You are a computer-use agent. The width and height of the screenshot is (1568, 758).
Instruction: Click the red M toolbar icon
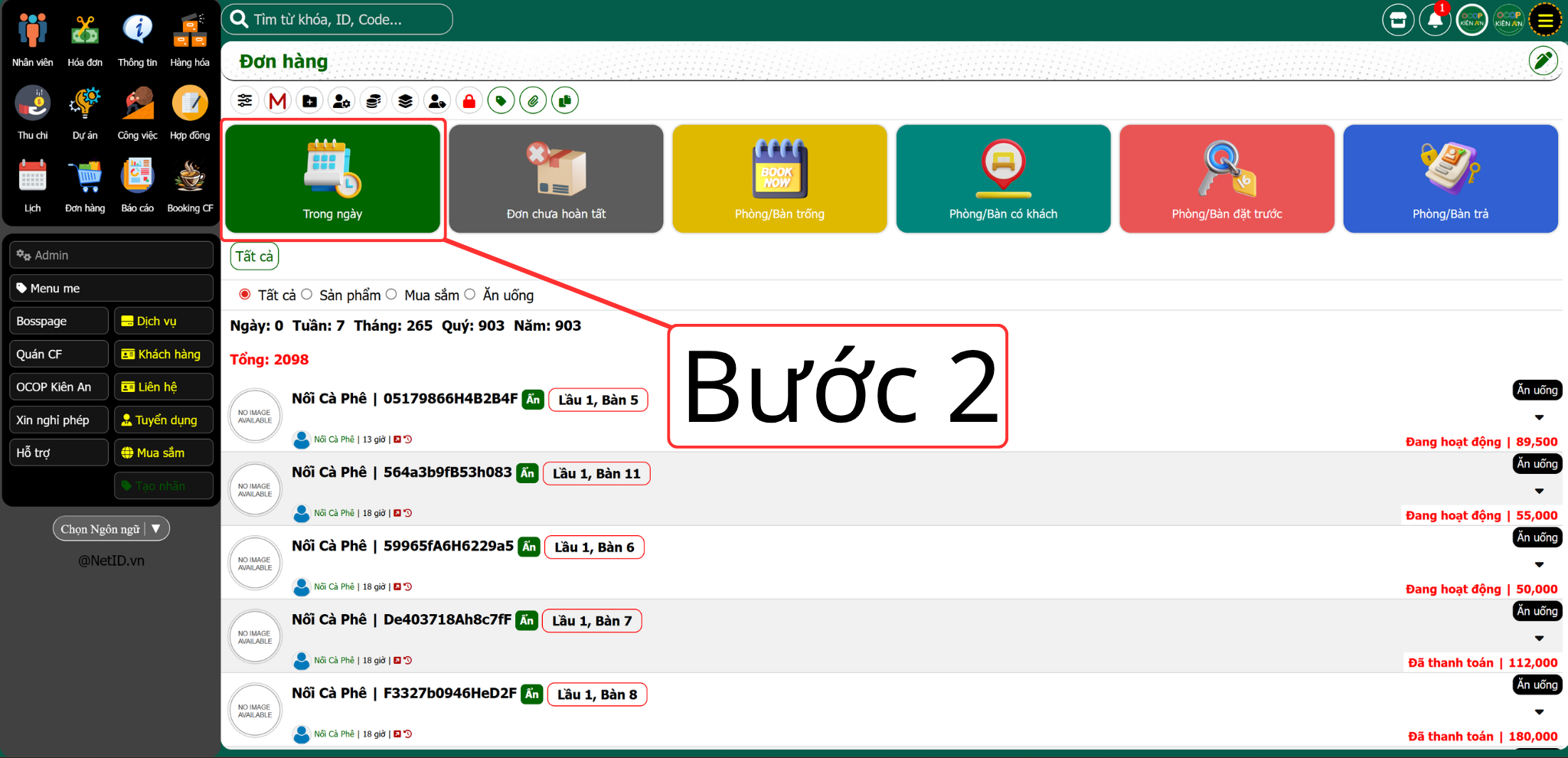[x=278, y=101]
